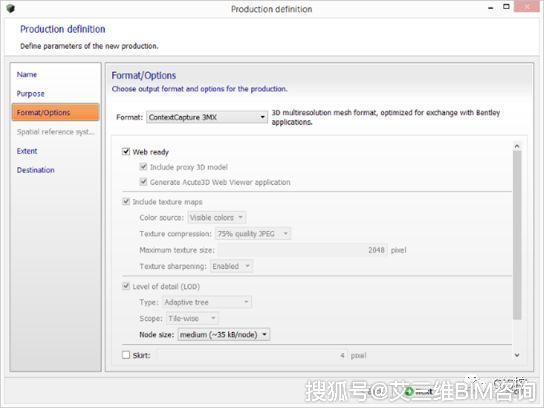Open the Format ContextCapture 3MX dropdown
The image size is (544, 409).
pyautogui.click(x=207, y=117)
